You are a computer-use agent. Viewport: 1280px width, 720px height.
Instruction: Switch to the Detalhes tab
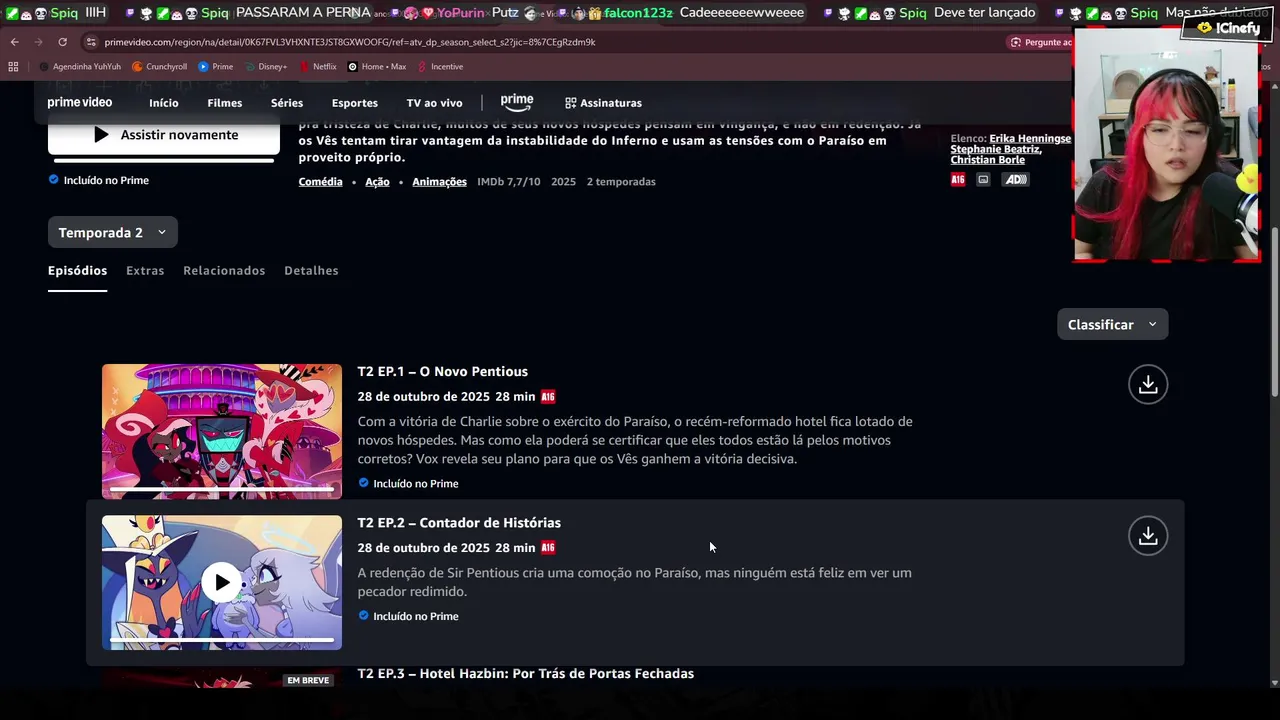pyautogui.click(x=311, y=271)
